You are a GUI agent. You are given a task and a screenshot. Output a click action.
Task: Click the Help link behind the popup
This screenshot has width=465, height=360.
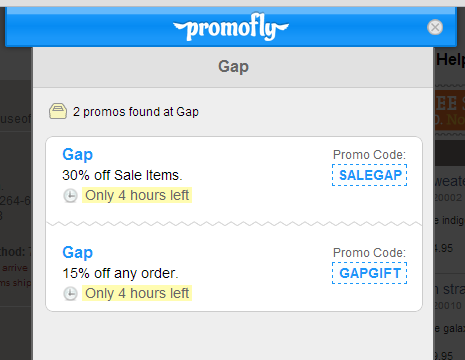(x=451, y=60)
